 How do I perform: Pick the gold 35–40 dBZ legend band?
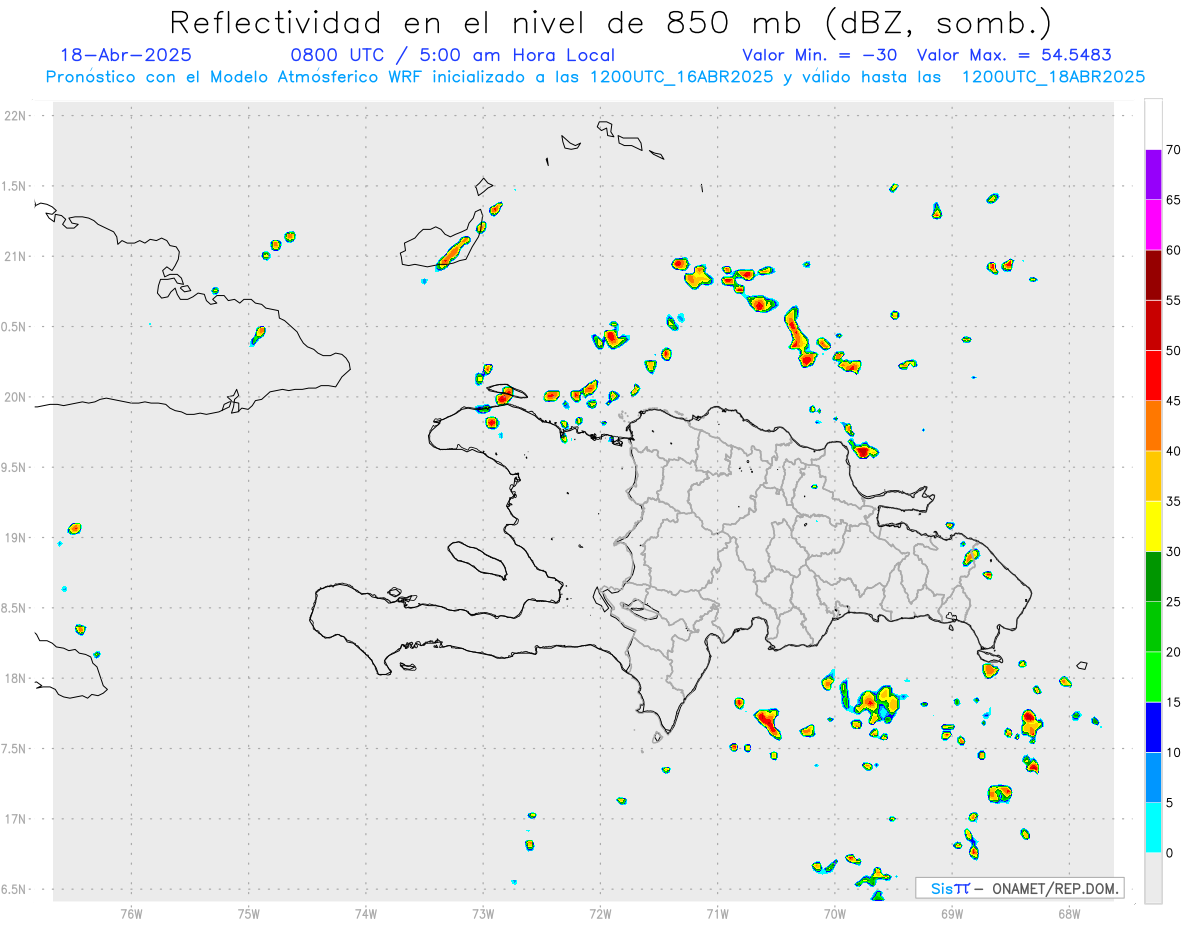point(1153,476)
